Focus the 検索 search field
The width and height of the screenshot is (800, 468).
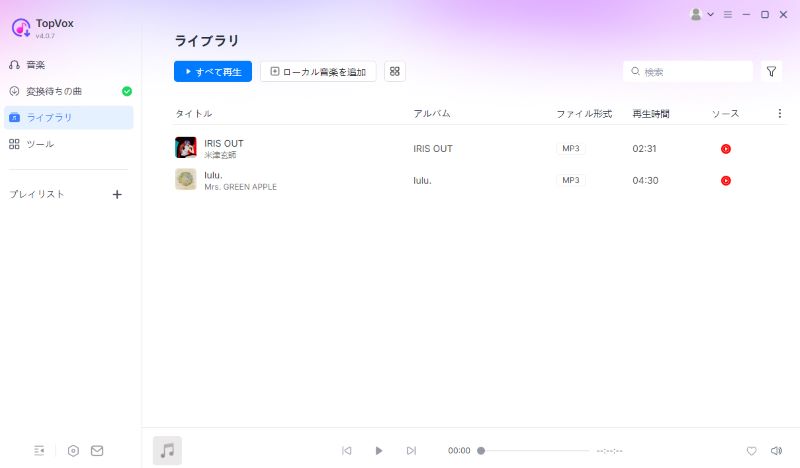[687, 71]
